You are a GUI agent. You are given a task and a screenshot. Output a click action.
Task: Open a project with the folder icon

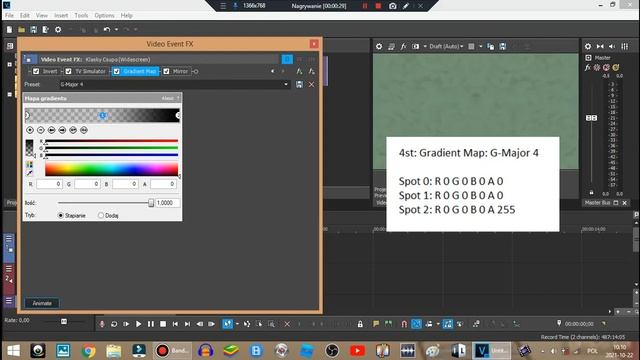point(21,30)
